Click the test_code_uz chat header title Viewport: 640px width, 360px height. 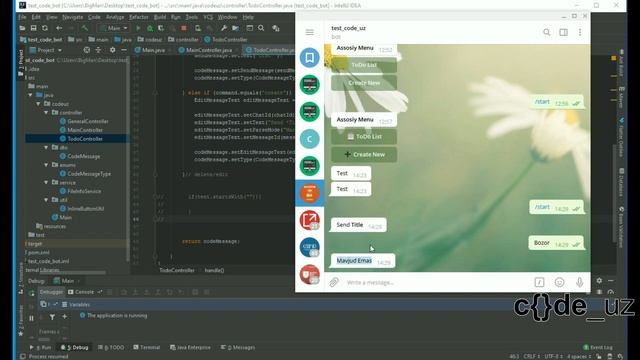click(348, 28)
